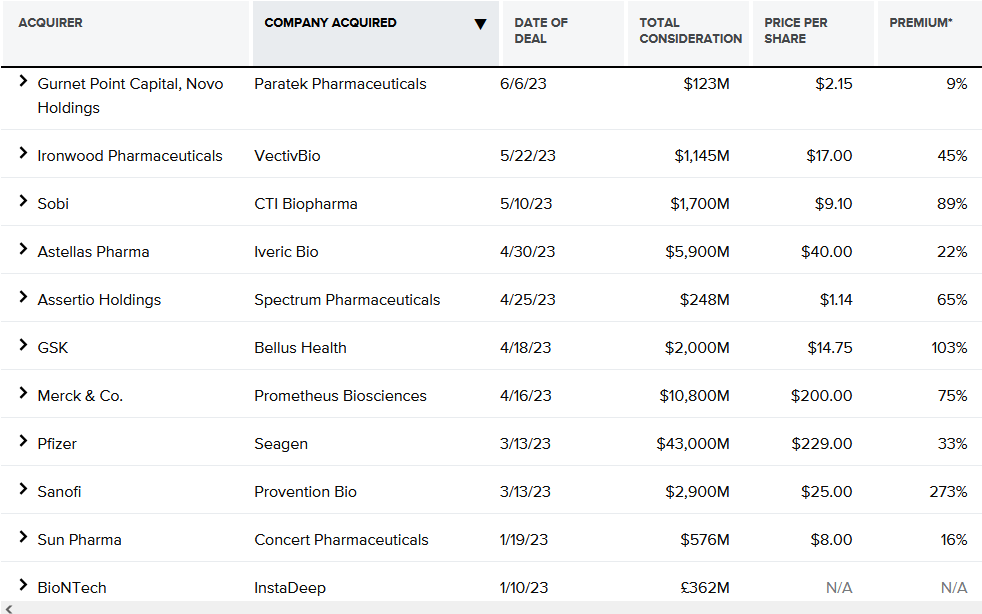Viewport: 982px width, 614px height.
Task: Click the $576M total consideration
Action: 705,540
